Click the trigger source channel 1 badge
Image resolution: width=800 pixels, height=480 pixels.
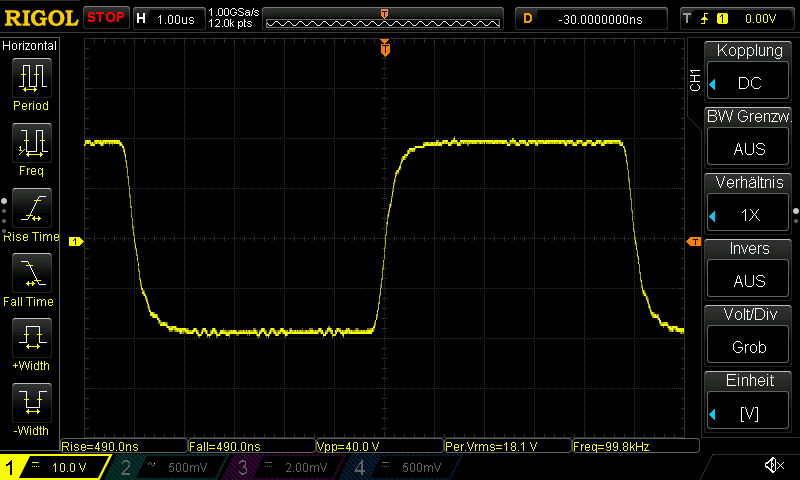pyautogui.click(x=722, y=19)
